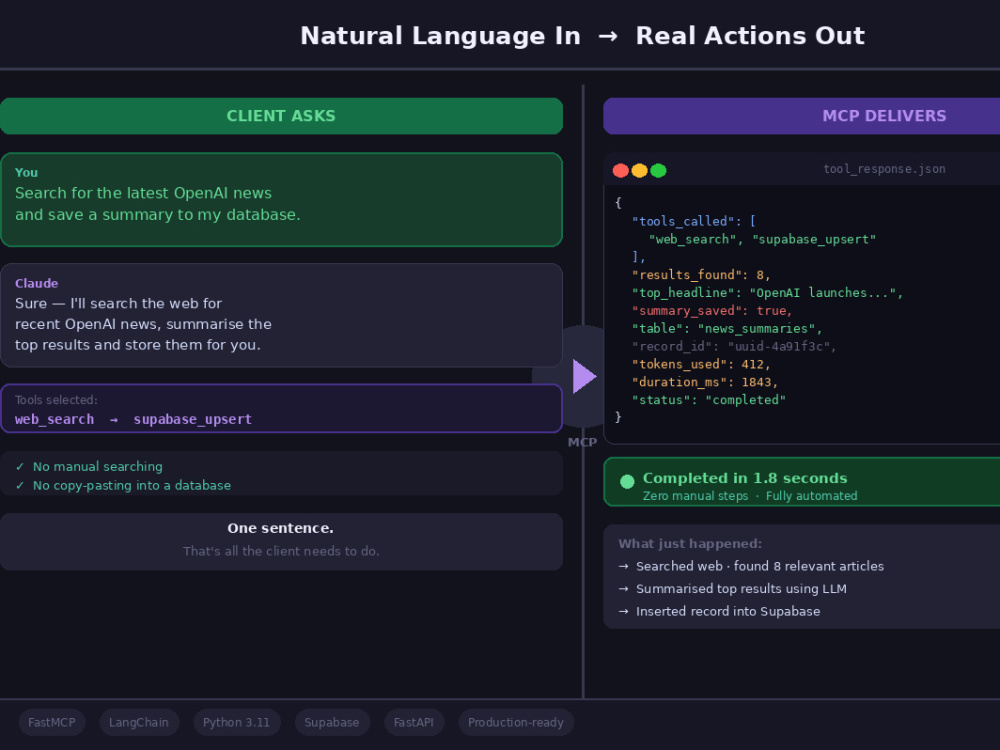1000x750 pixels.
Task: Click the "summary_saved": true JSON line
Action: pyautogui.click(x=712, y=311)
